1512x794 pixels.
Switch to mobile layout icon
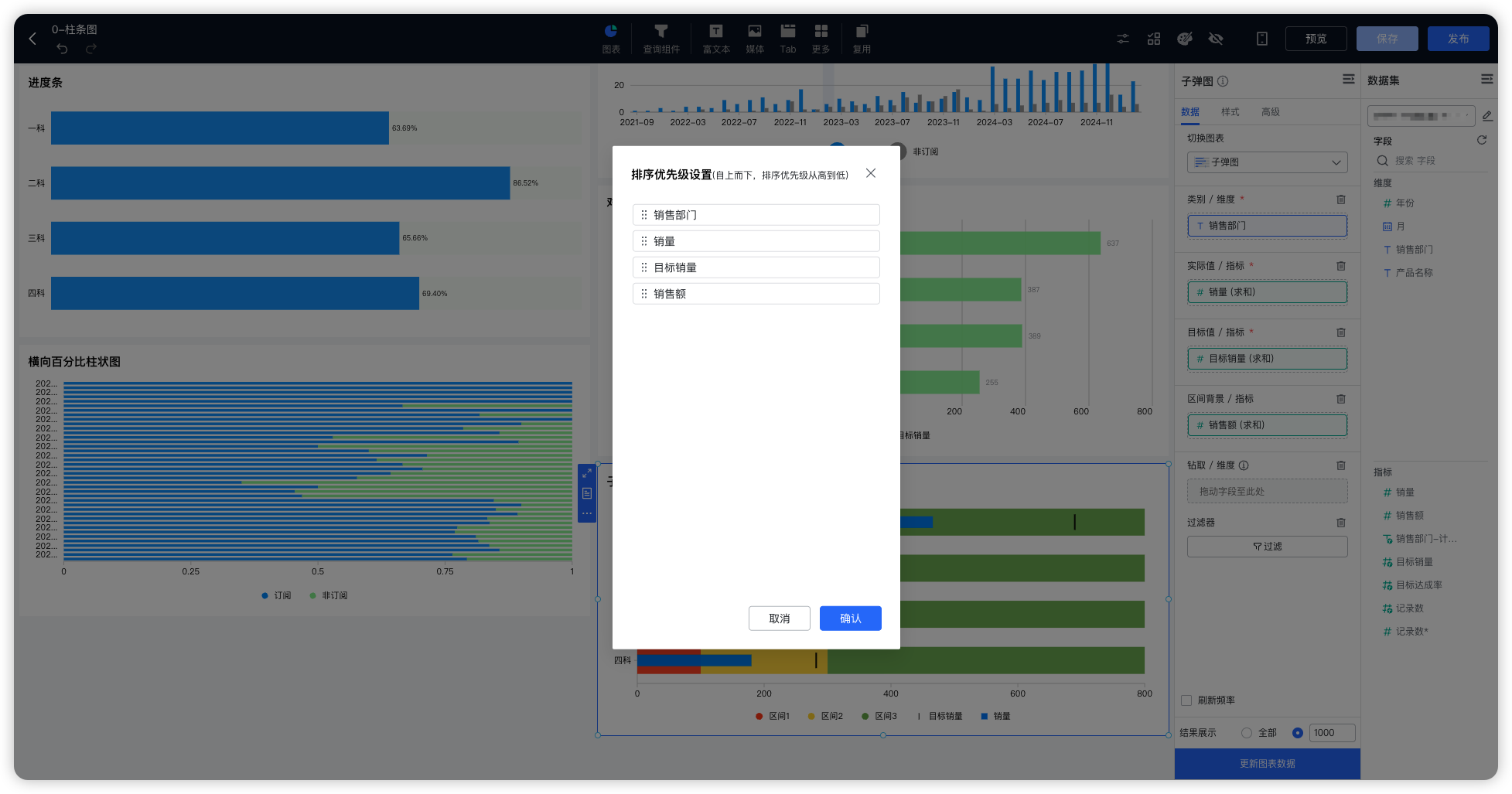point(1262,39)
